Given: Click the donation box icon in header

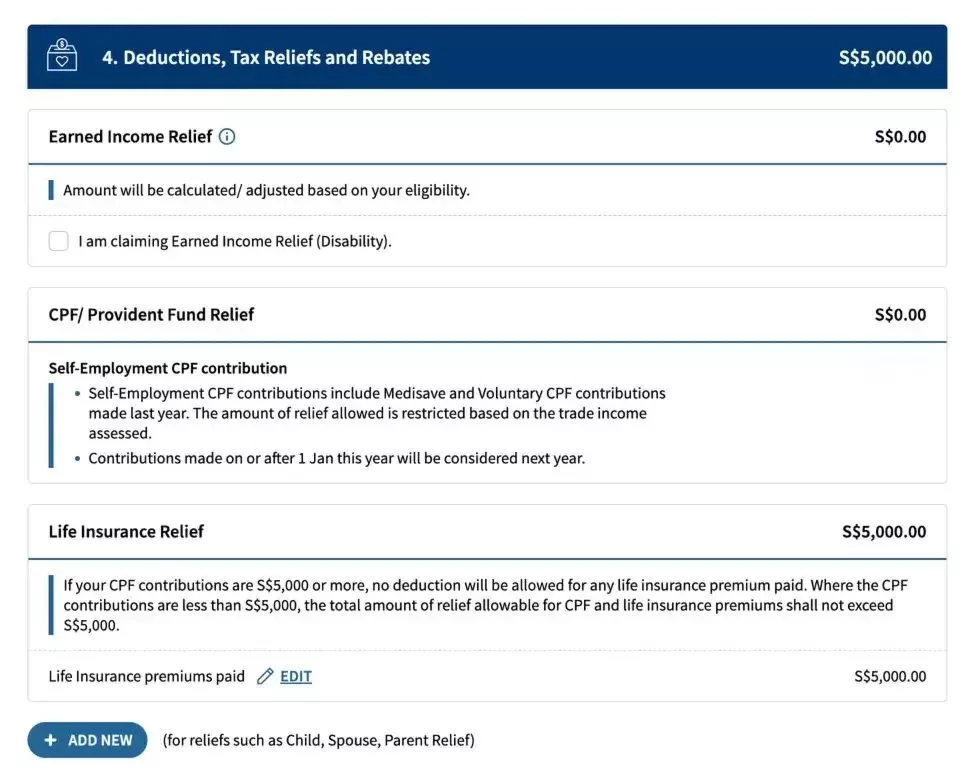Looking at the screenshot, I should 61,56.
